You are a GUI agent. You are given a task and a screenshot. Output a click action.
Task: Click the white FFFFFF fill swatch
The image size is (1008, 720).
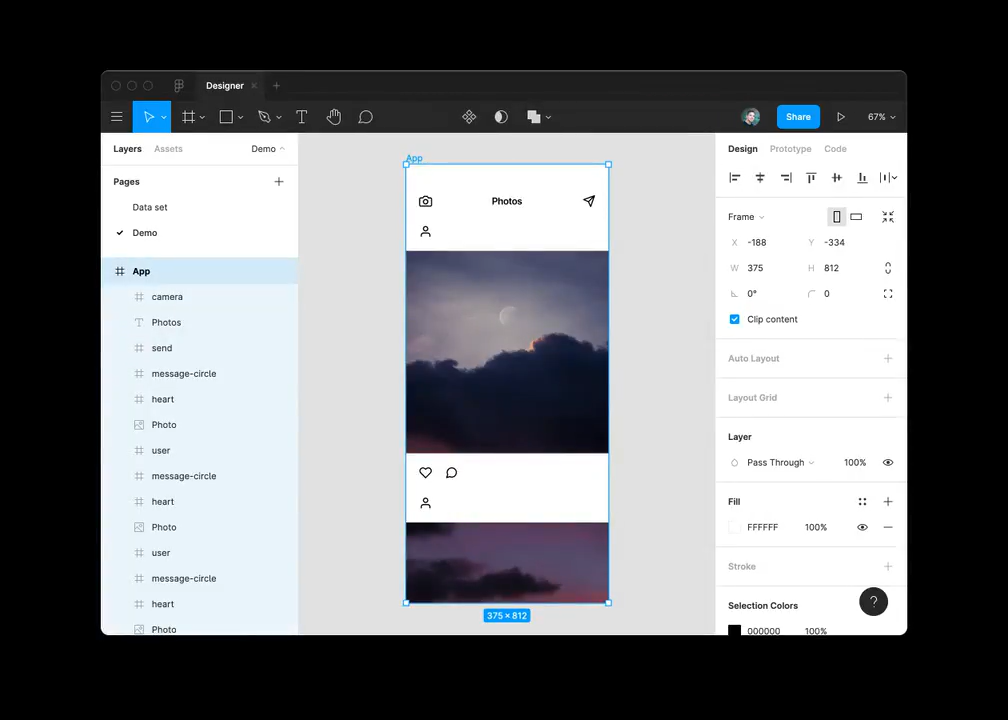pos(735,527)
